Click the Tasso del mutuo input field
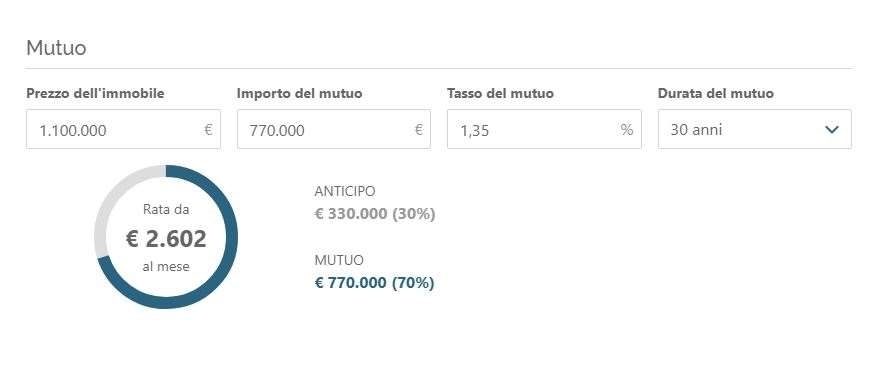Screen dimensions: 890x371 544,129
